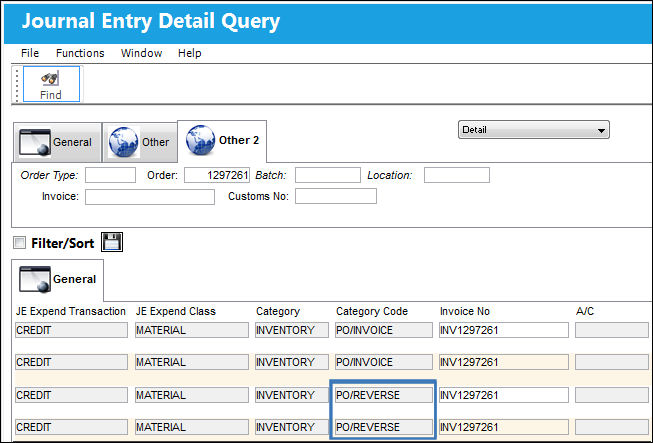Screen dimensions: 653x443
Task: Click MATERIAL cell in the third row
Action: 192,395
